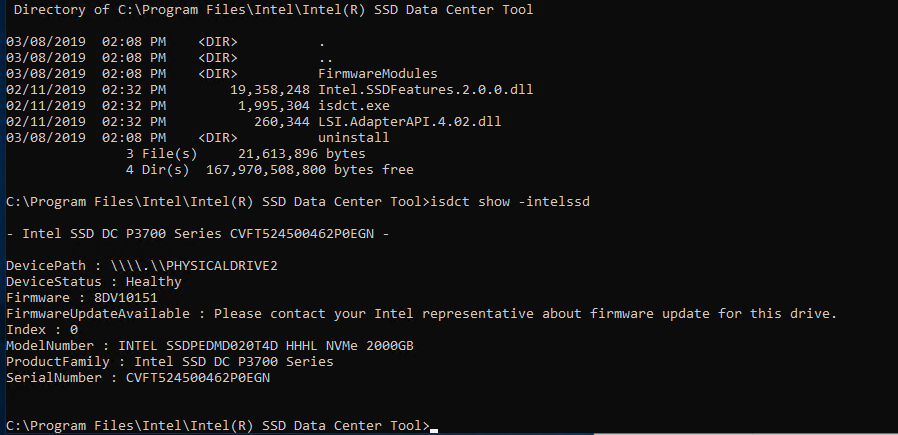Click the ProductFamily Intel SSD DC P3700 line
This screenshot has height=435, width=898.
[x=169, y=362]
